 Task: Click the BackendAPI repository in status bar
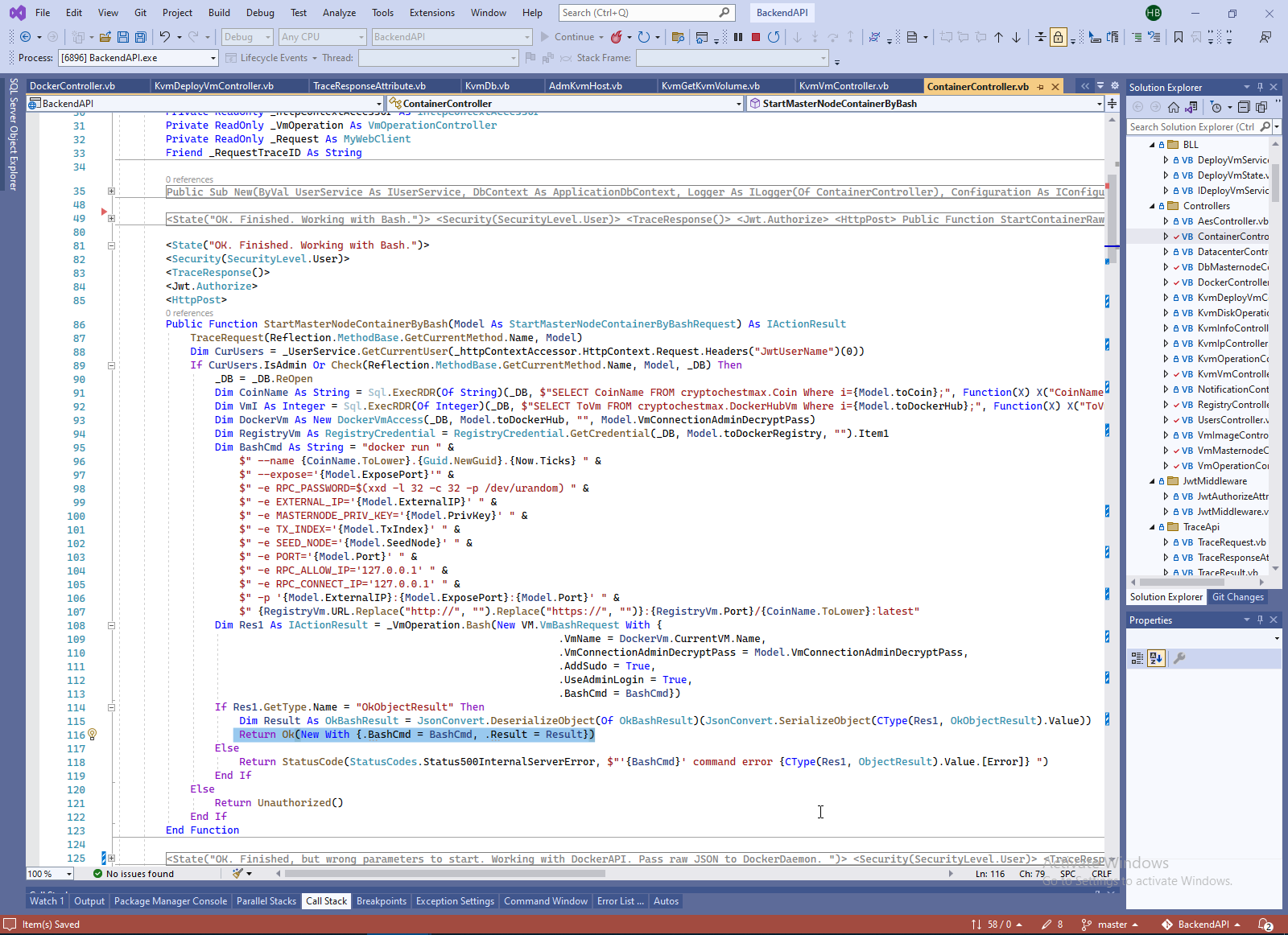point(1200,925)
